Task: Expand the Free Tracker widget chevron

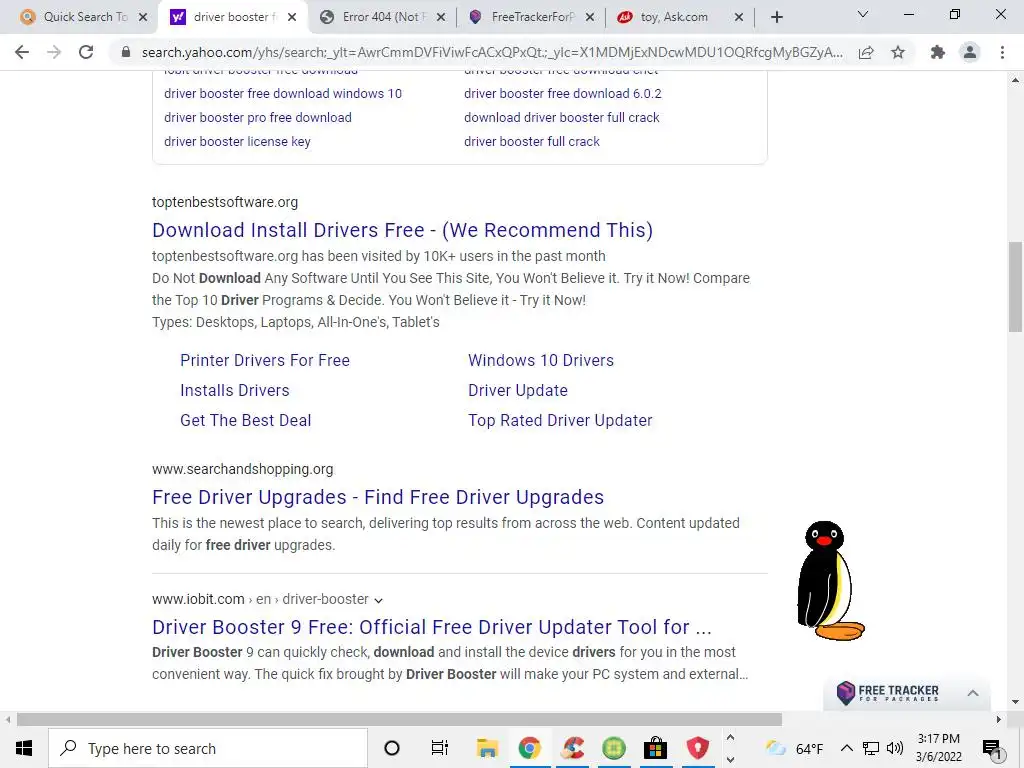Action: click(972, 693)
